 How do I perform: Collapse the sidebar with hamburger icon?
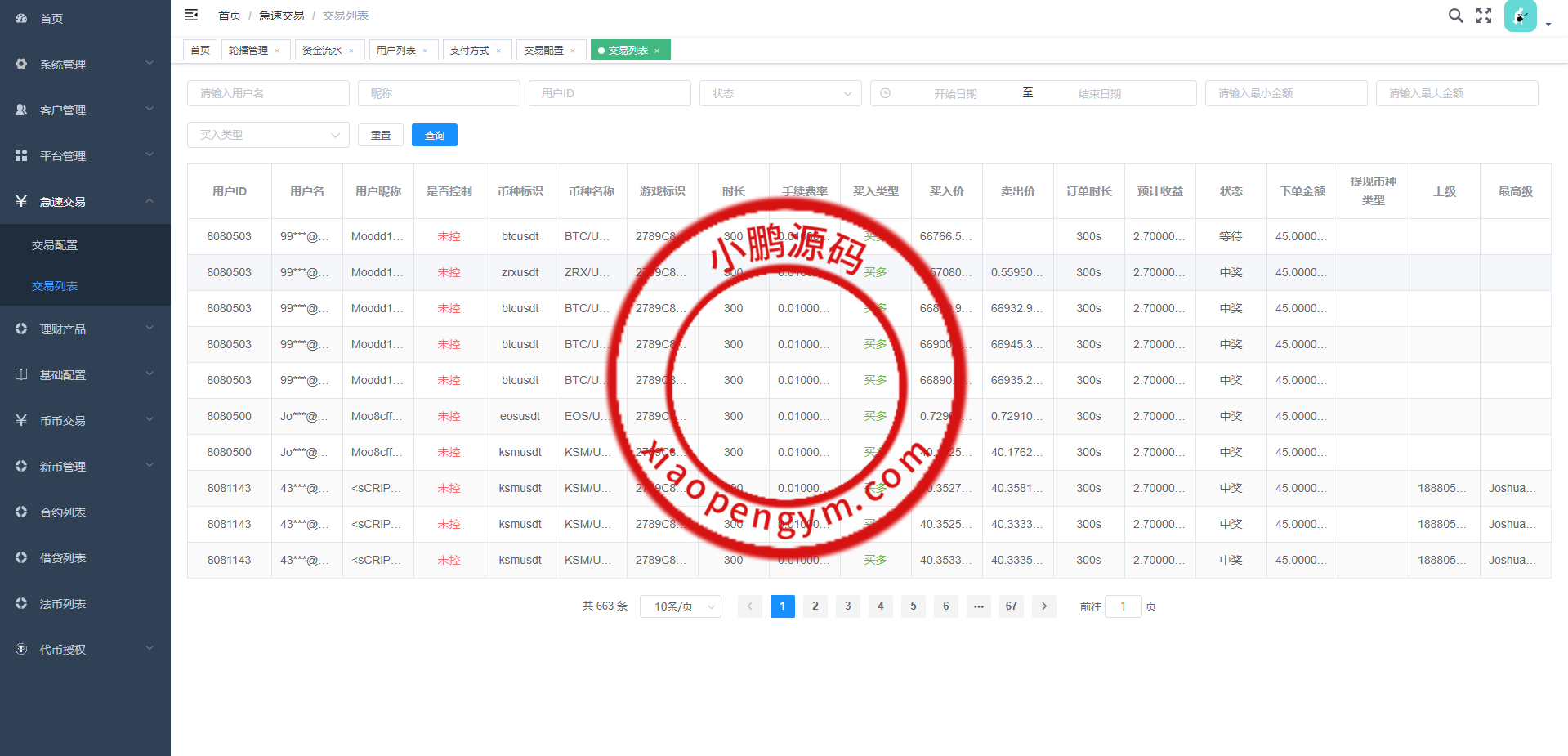pos(191,15)
